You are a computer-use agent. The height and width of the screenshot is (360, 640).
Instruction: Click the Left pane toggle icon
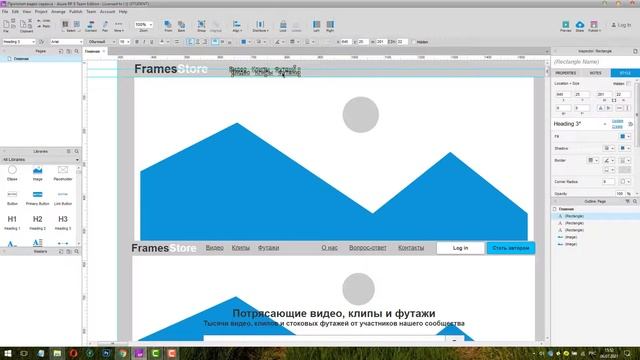click(x=316, y=25)
